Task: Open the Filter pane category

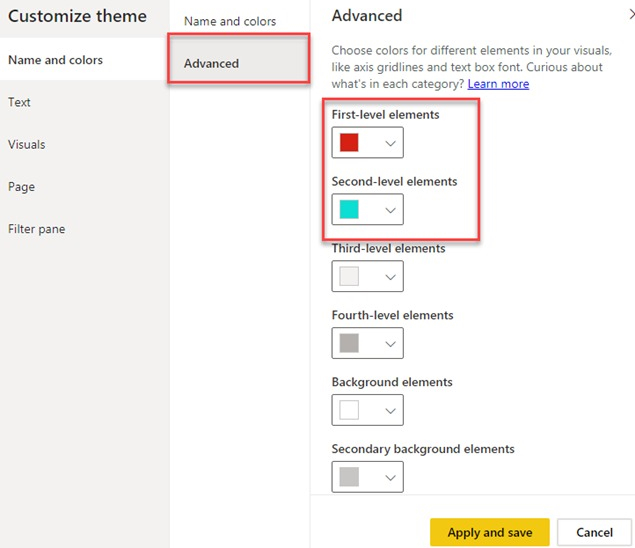Action: click(37, 229)
